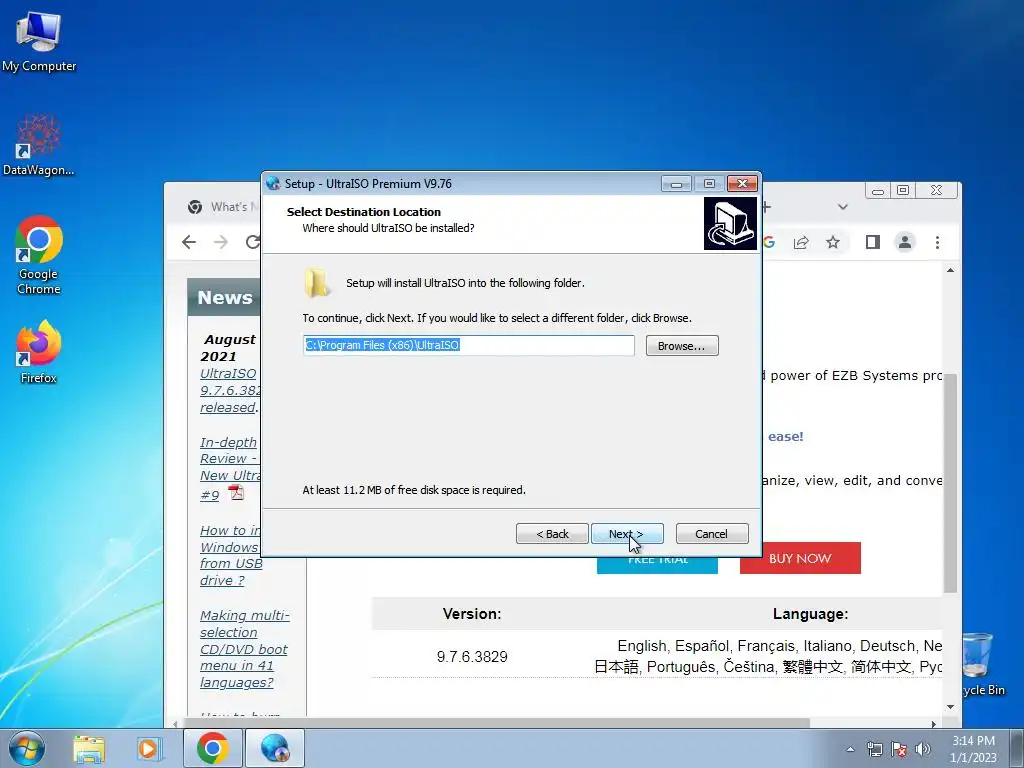Cancel the UltraISO setup

click(x=712, y=534)
